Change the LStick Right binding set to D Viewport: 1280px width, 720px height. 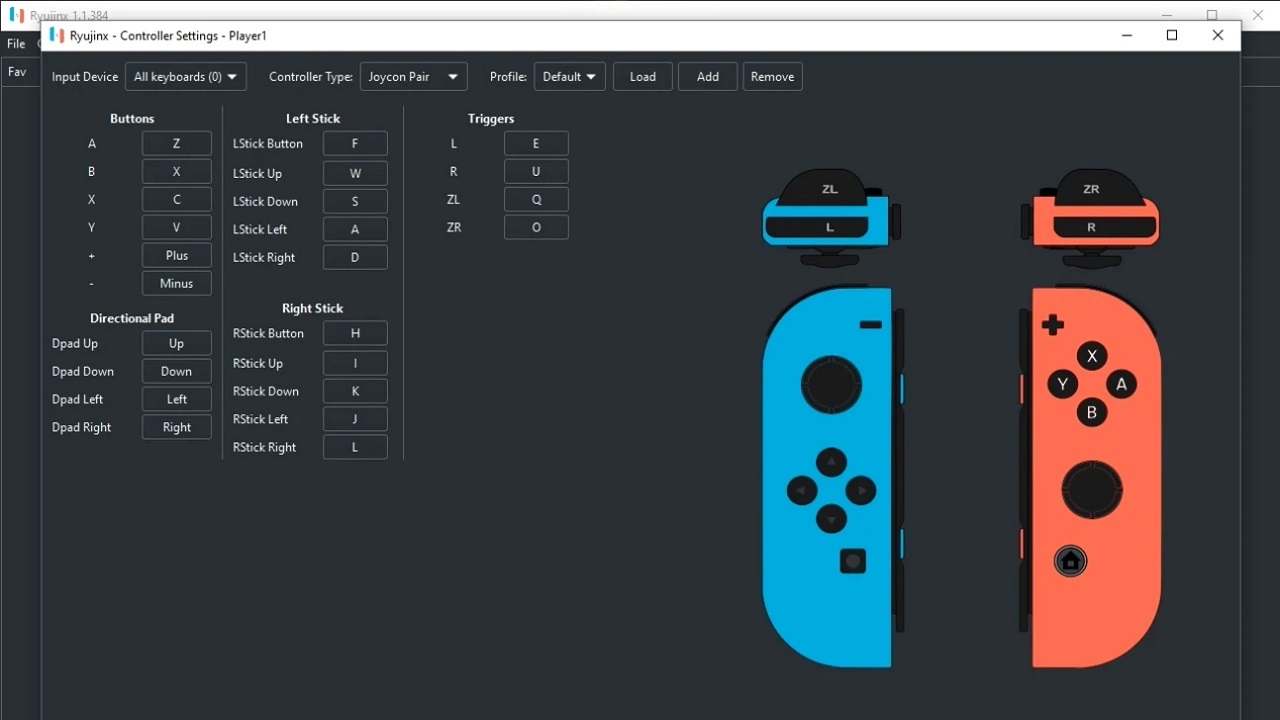(x=355, y=258)
